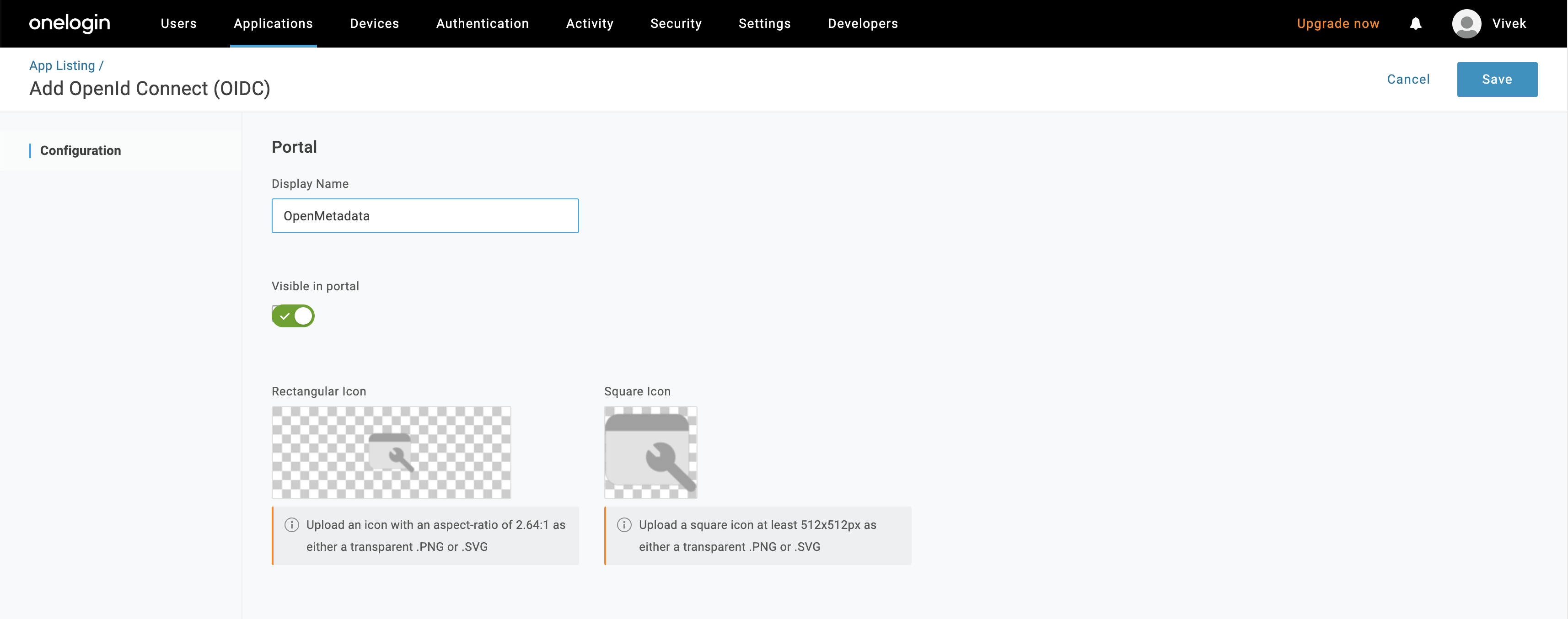
Task: Click the rectangular icon upload placeholder
Action: 391,452
